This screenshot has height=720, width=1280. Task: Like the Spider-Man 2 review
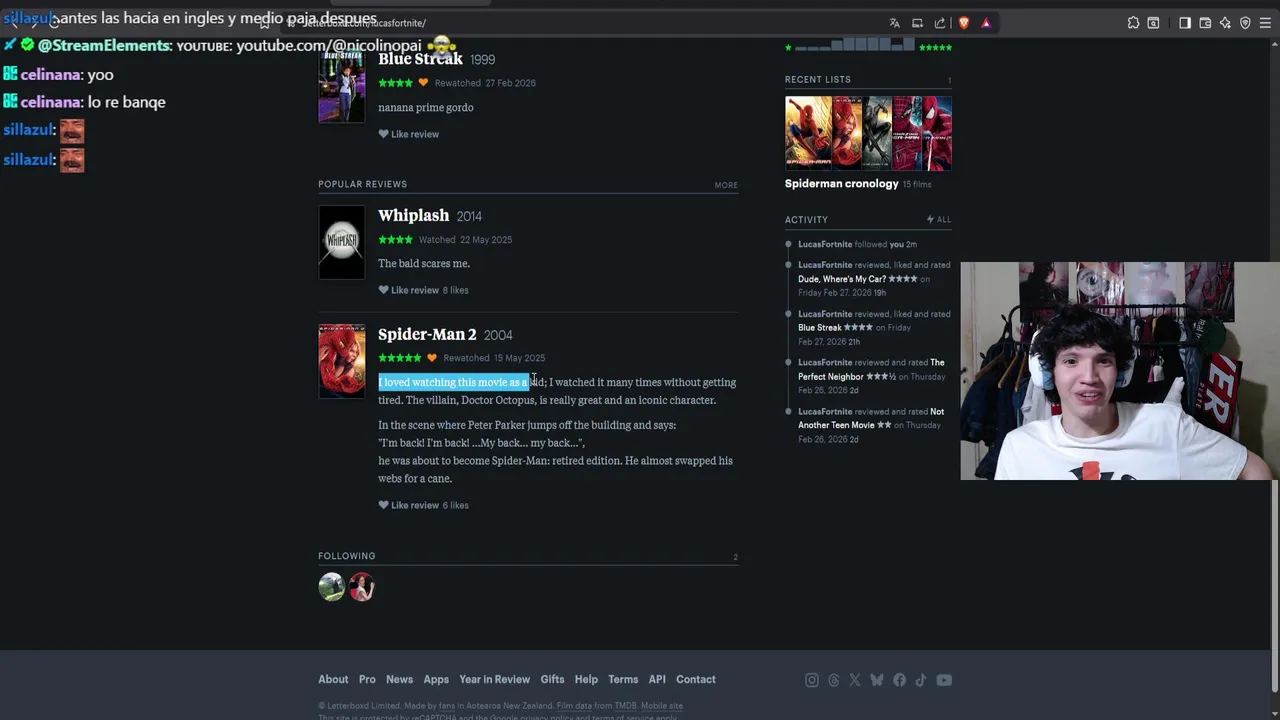(408, 505)
